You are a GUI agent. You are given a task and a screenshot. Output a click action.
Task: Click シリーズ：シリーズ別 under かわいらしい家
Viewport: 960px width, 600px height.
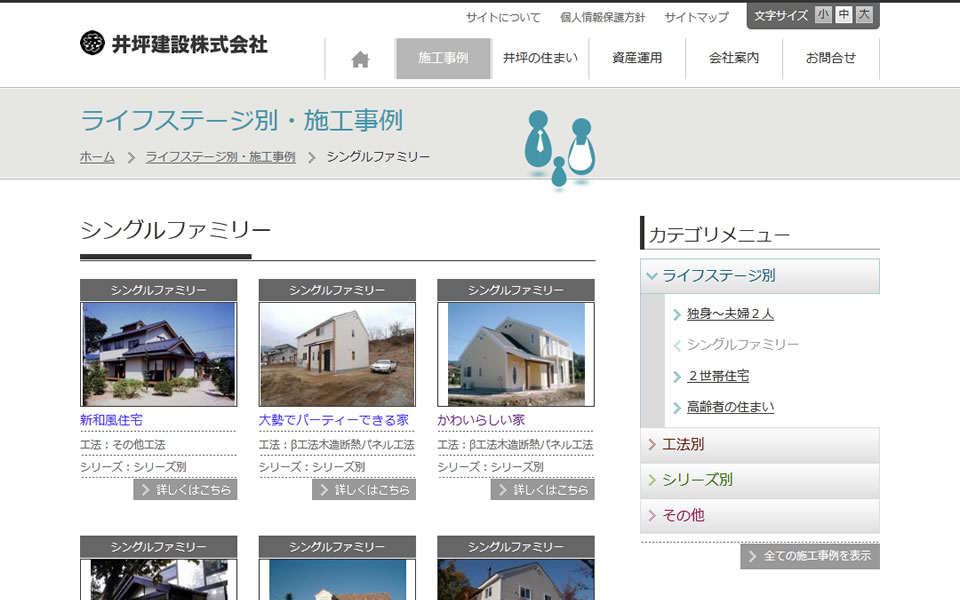tap(490, 467)
